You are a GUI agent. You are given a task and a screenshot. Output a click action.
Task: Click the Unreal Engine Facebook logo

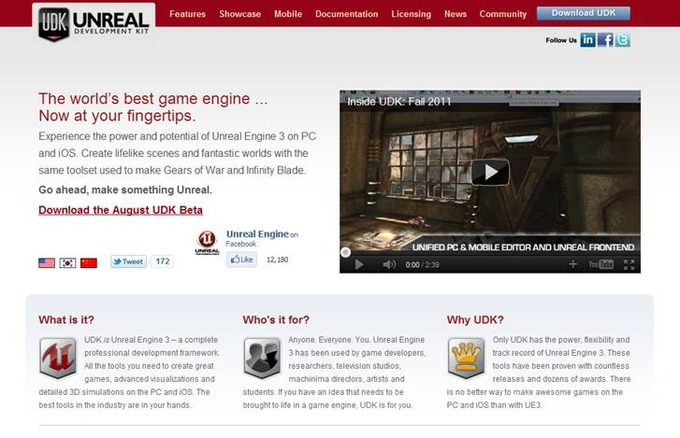tap(207, 242)
